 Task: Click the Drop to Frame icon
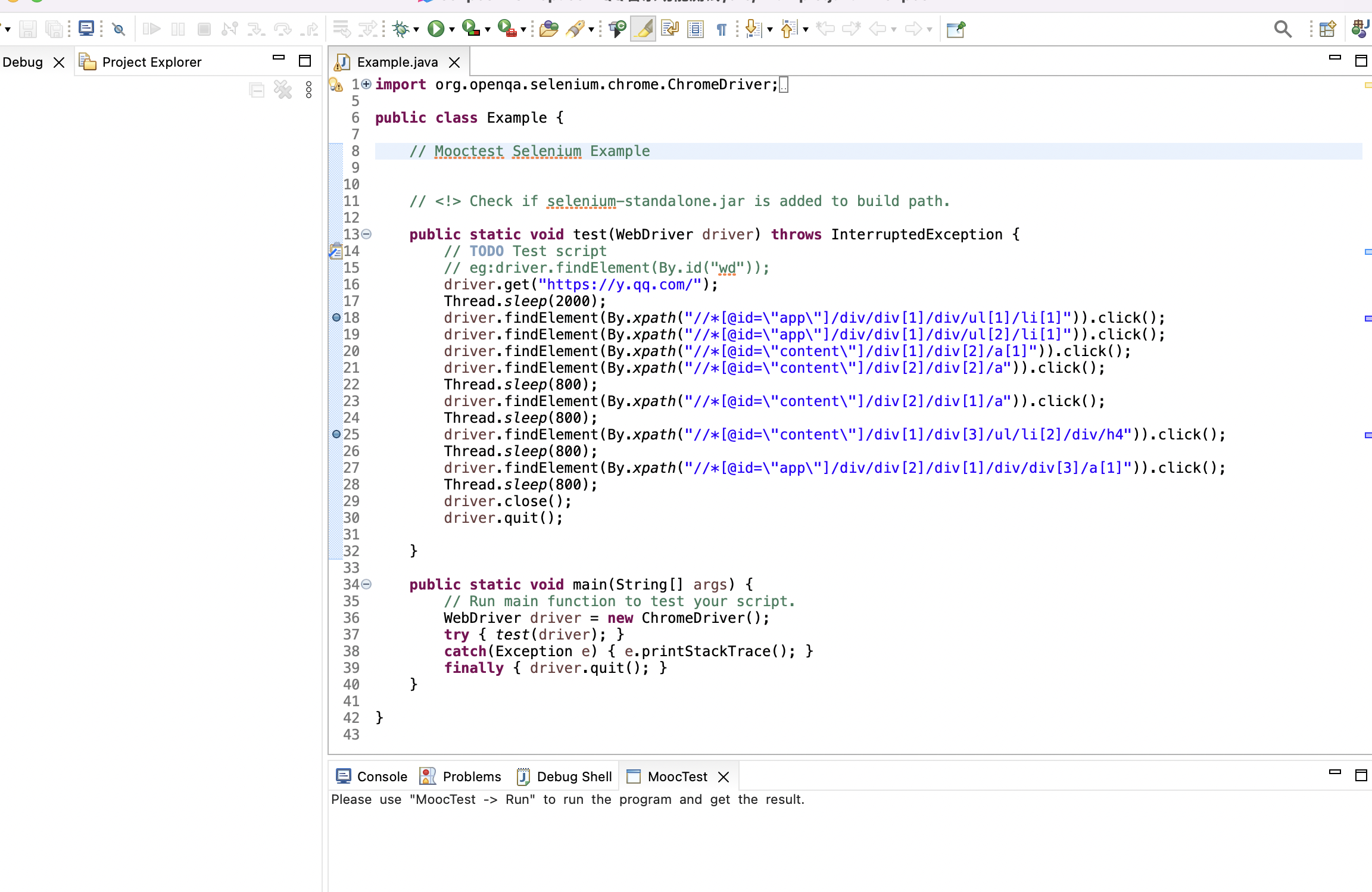[342, 29]
